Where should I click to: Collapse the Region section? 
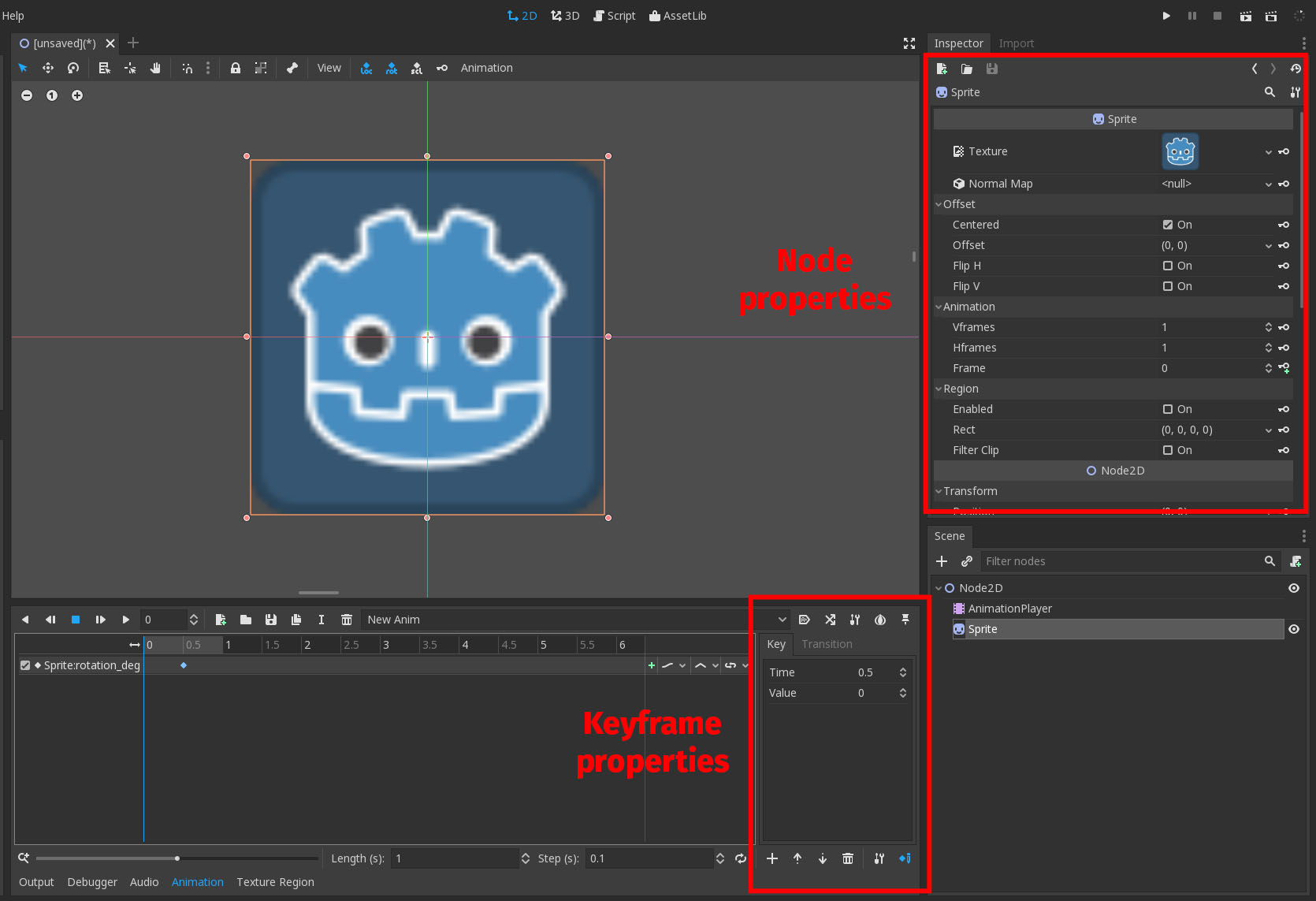(938, 389)
